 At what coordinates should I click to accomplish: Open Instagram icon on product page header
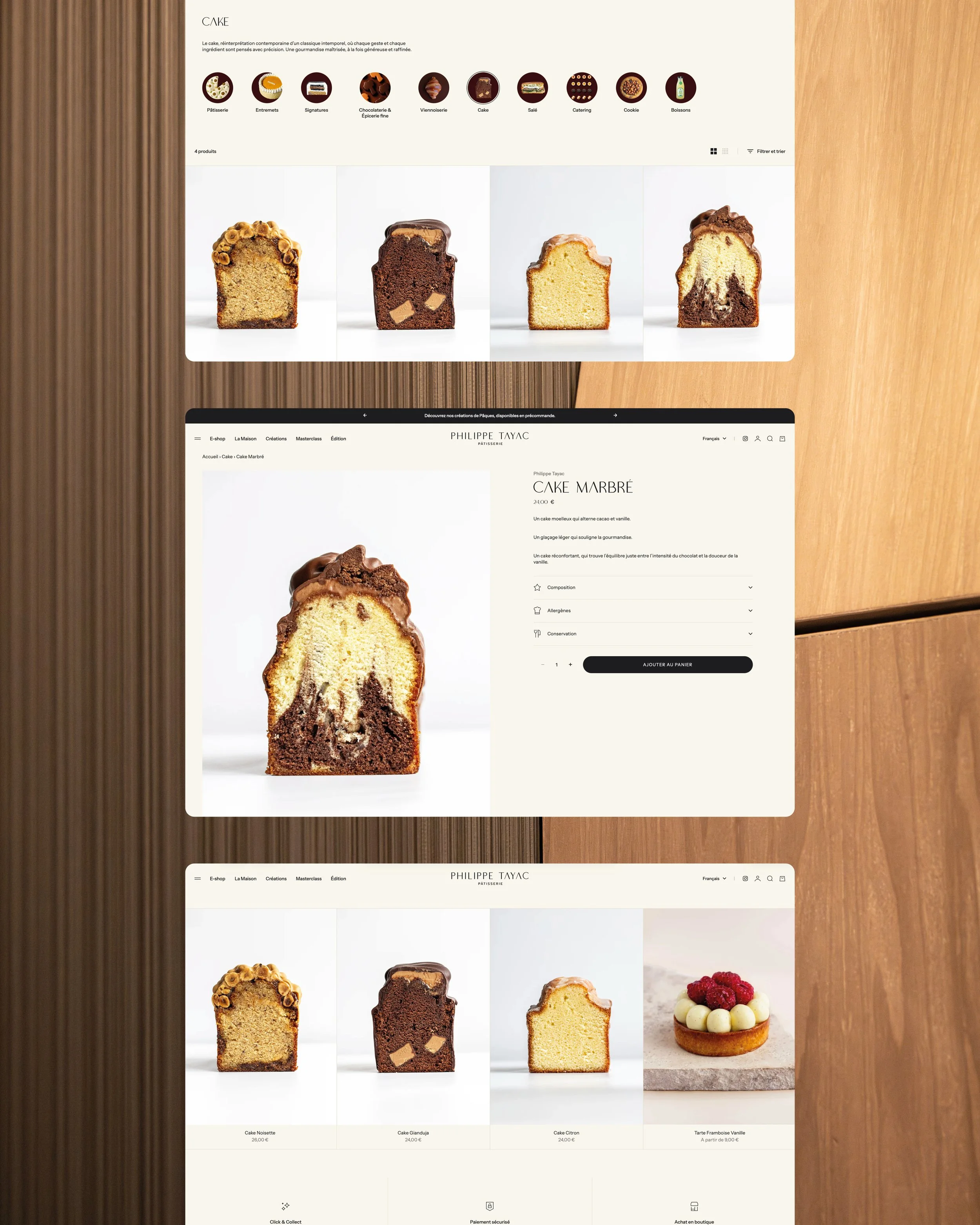(x=745, y=439)
